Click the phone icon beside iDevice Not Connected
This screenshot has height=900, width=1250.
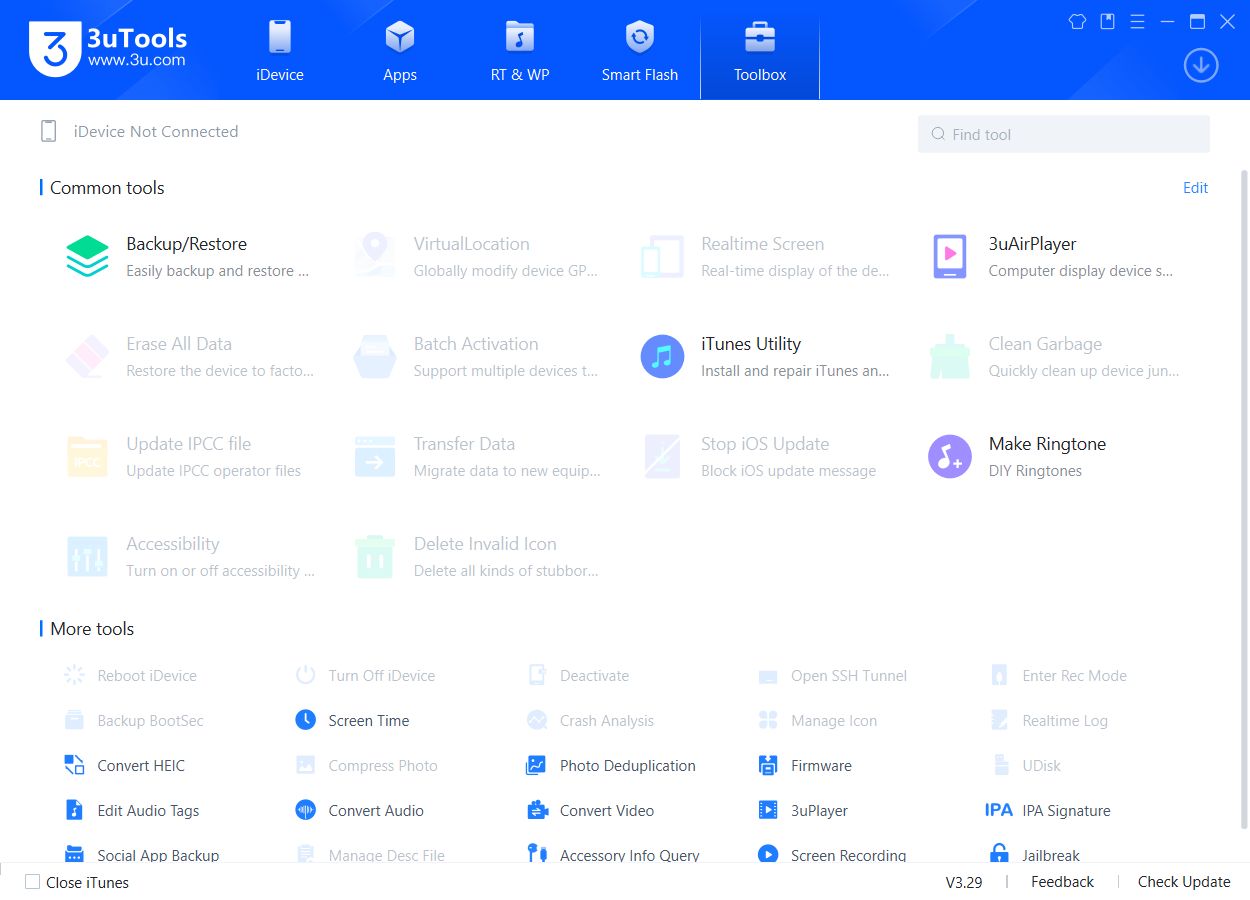pyautogui.click(x=48, y=131)
